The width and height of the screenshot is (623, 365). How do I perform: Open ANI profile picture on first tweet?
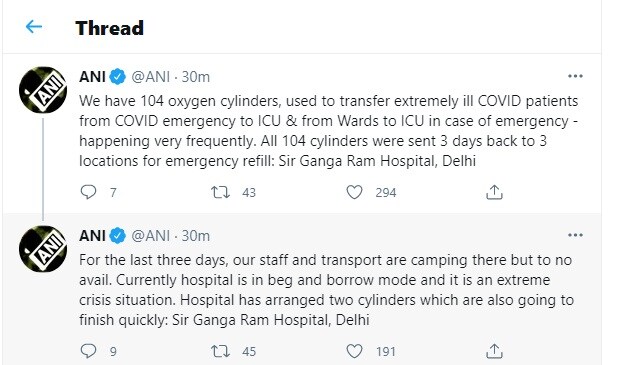43,90
